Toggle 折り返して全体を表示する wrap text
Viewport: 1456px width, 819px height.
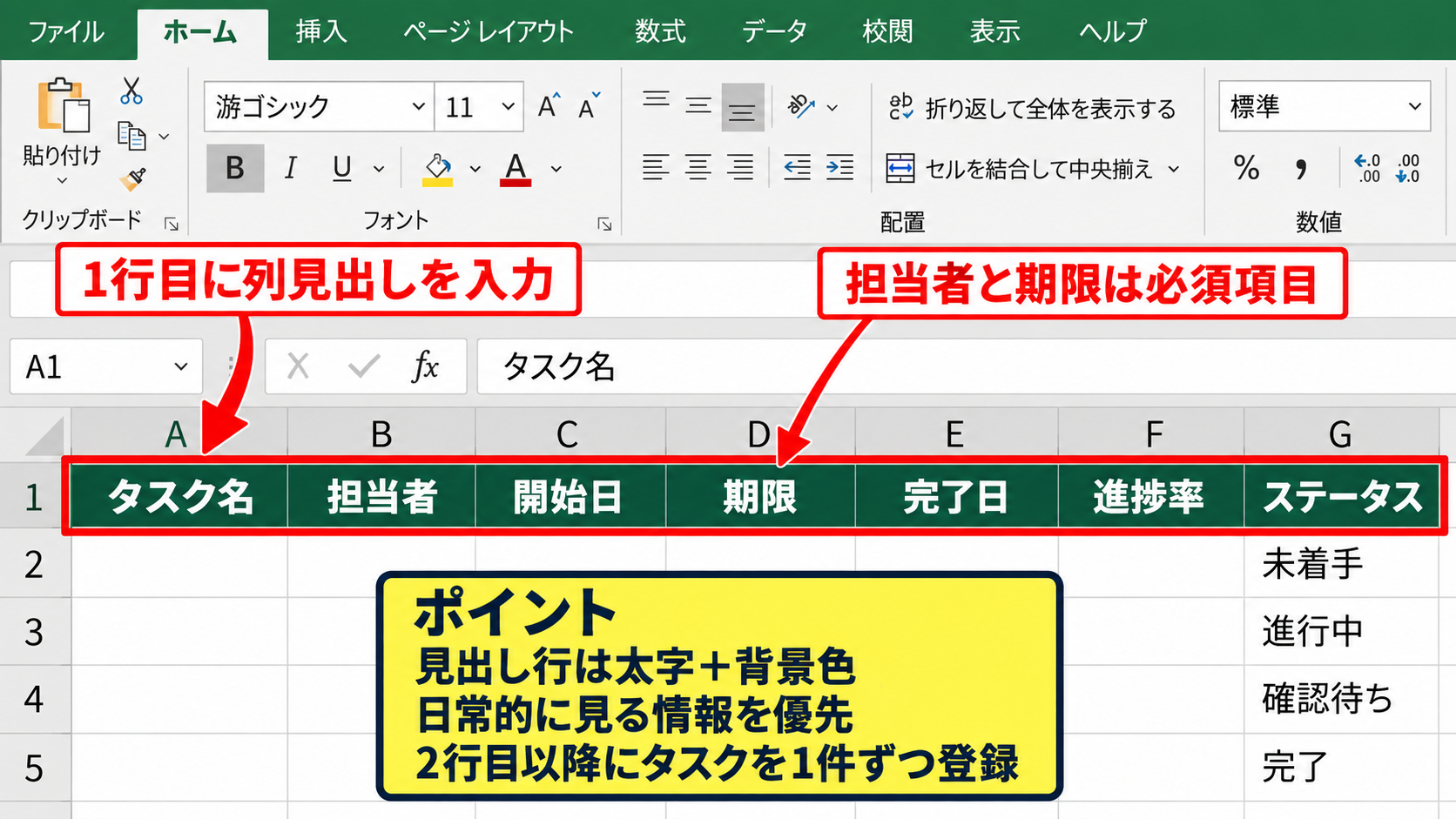(1032, 108)
